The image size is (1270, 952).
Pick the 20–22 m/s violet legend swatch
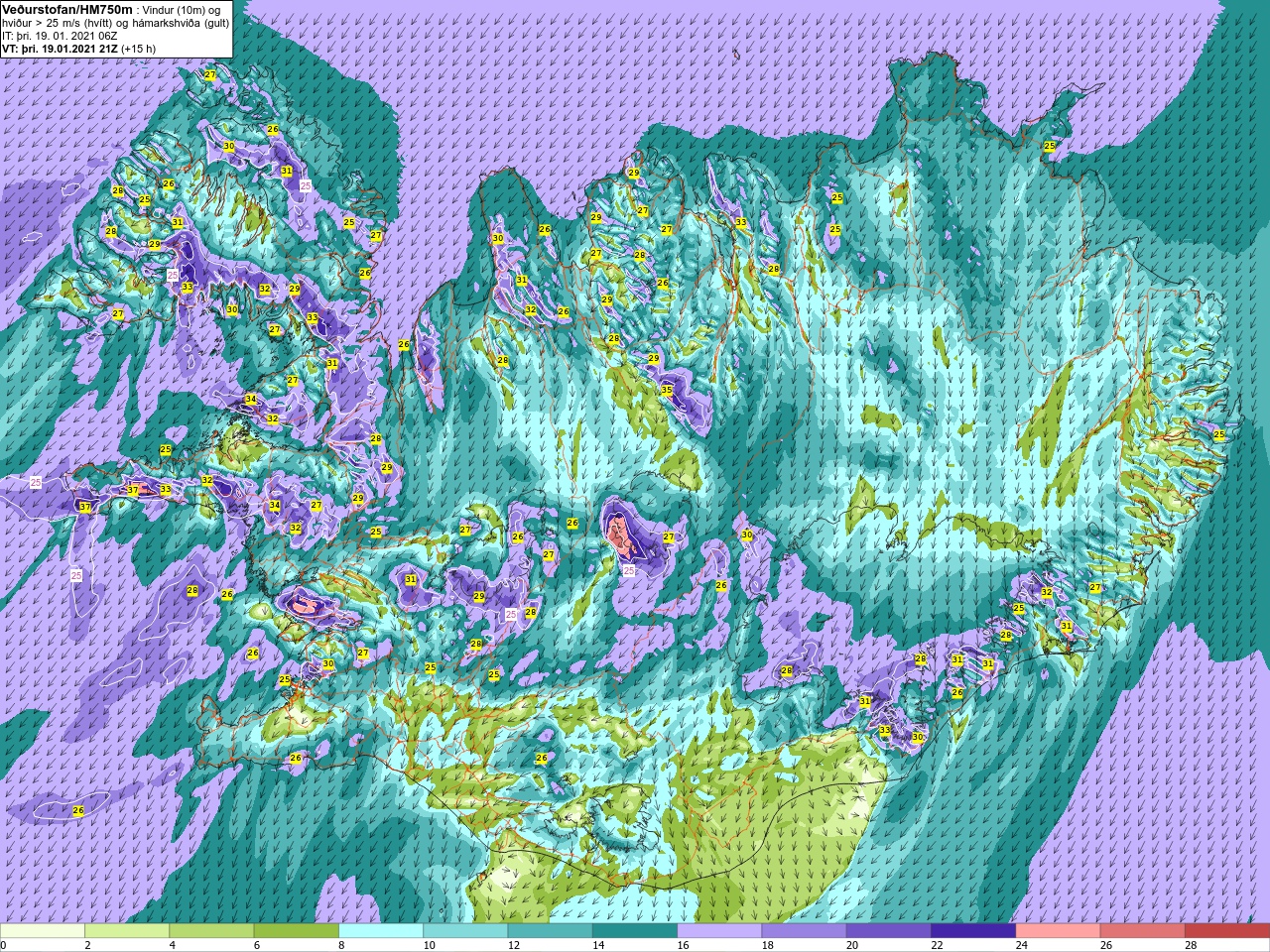[889, 931]
